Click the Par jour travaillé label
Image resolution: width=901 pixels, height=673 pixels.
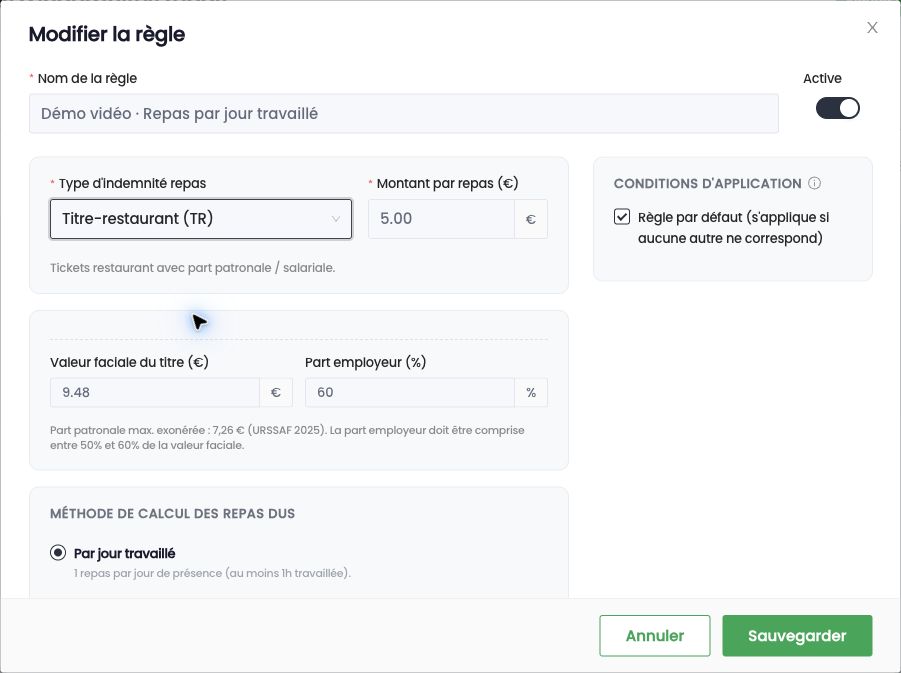pyautogui.click(x=125, y=553)
